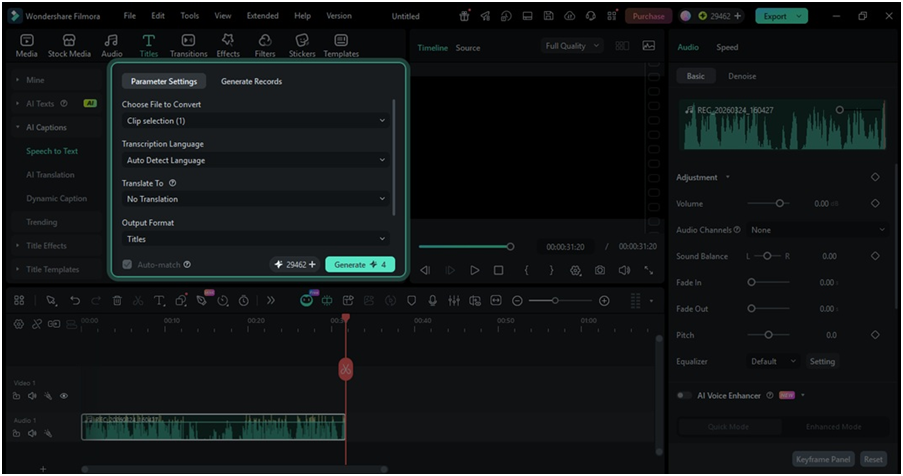Click the scissors split icon on playhead
Viewport: 903px width, 476px height.
tap(346, 369)
